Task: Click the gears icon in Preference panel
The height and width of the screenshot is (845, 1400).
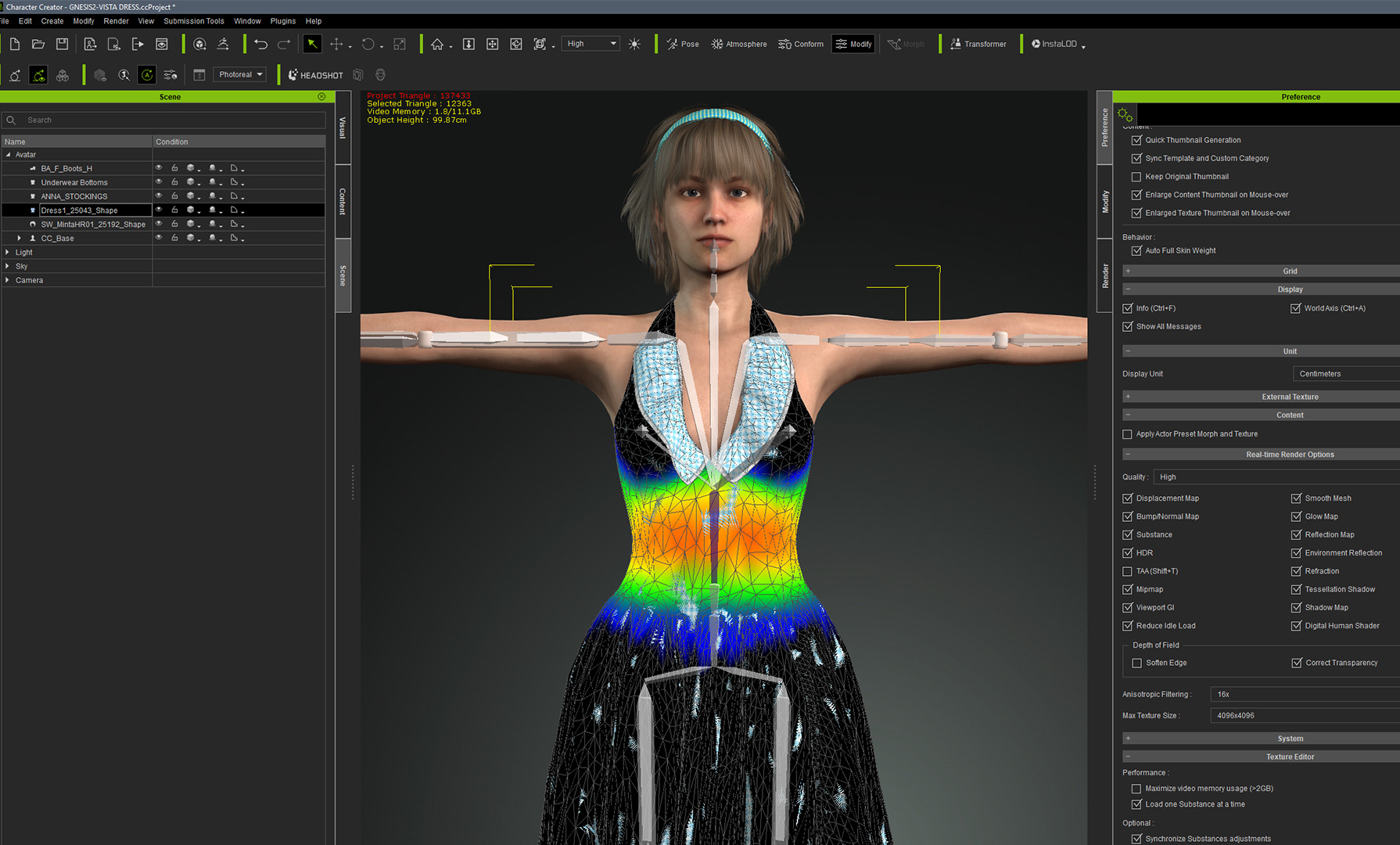Action: click(1125, 114)
